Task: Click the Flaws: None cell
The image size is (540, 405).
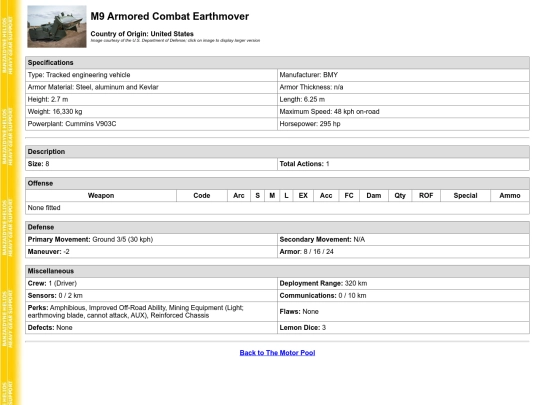Action: click(x=403, y=312)
